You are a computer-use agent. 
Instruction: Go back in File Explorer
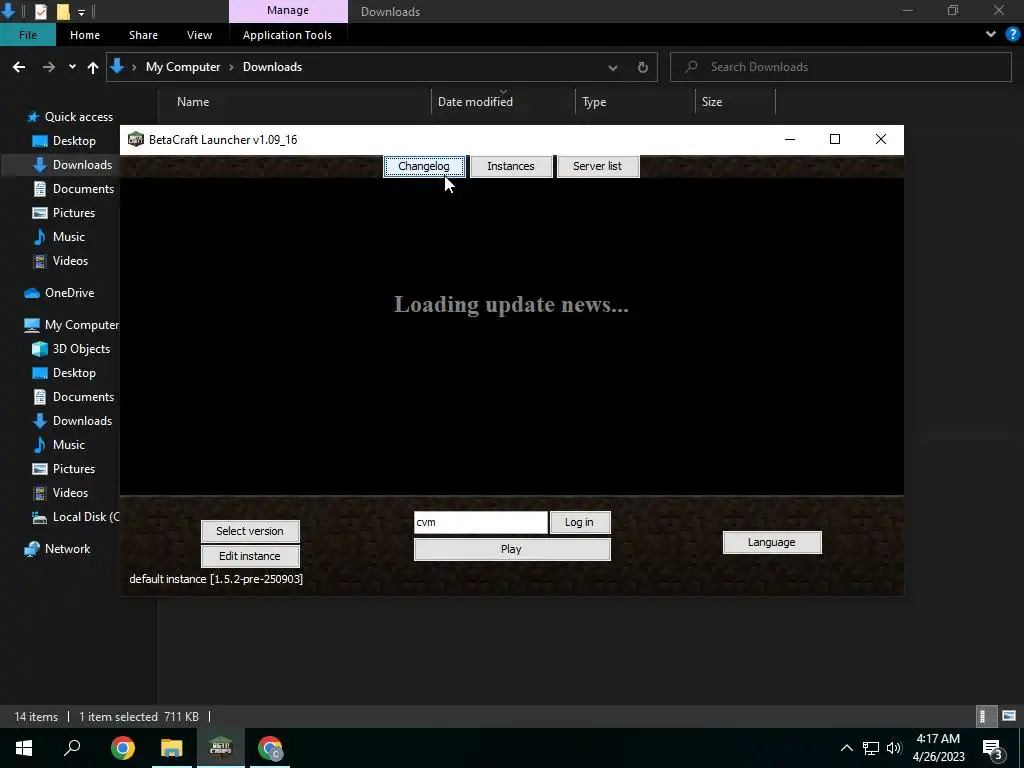pos(19,67)
